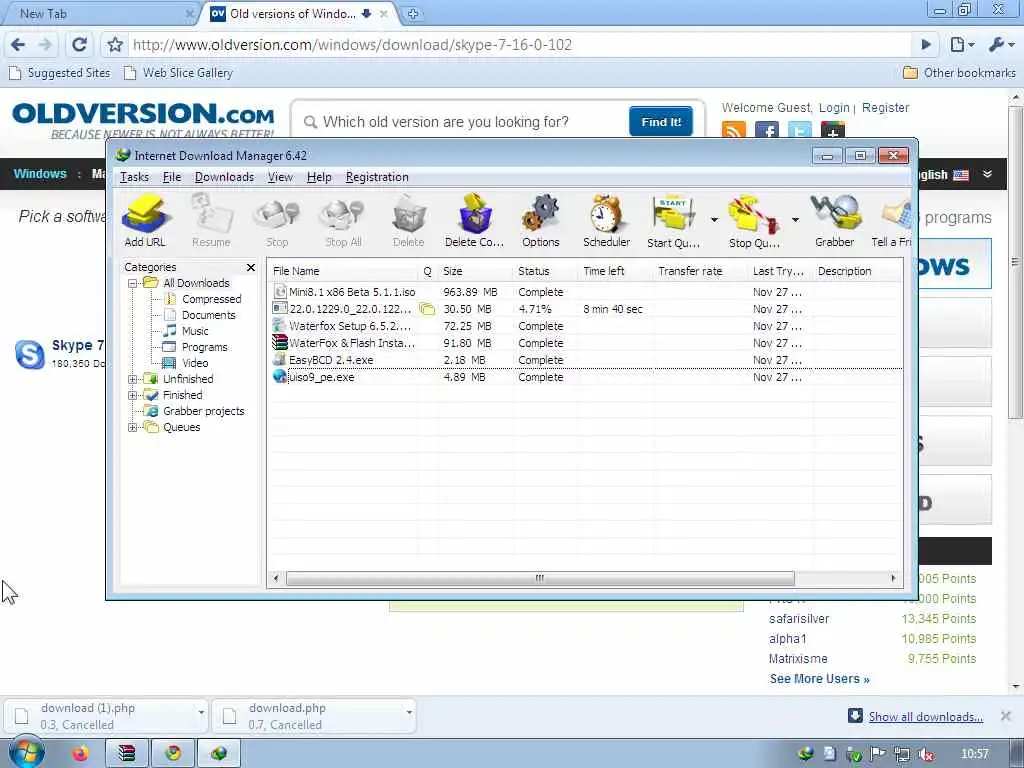
Task: Open the Help menu
Action: pos(319,177)
